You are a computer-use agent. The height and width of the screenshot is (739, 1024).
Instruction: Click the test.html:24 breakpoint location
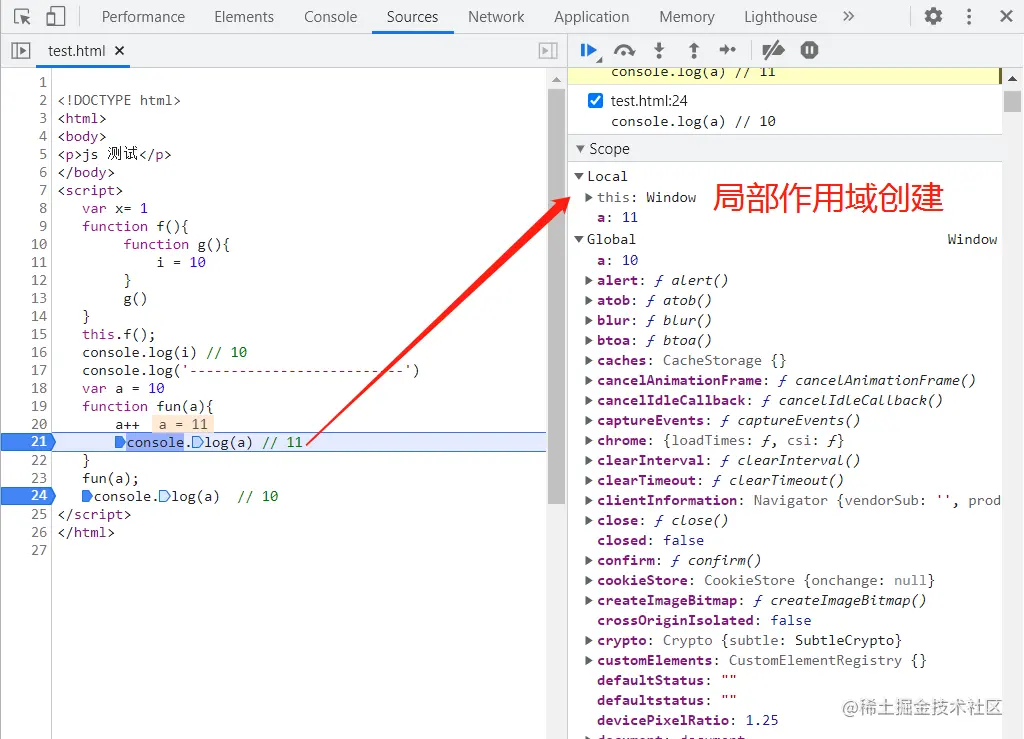(x=649, y=101)
